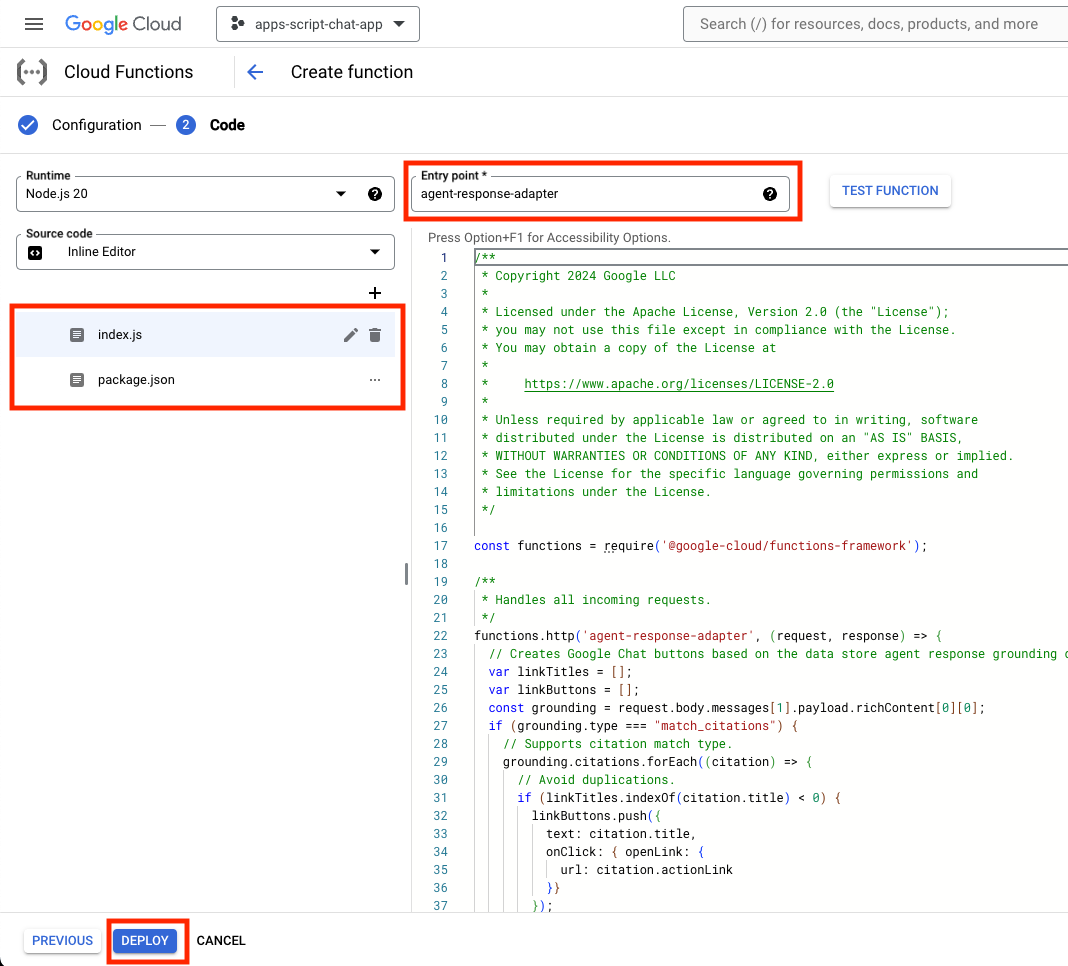
Task: Go to the Configuration step
Action: tap(96, 125)
